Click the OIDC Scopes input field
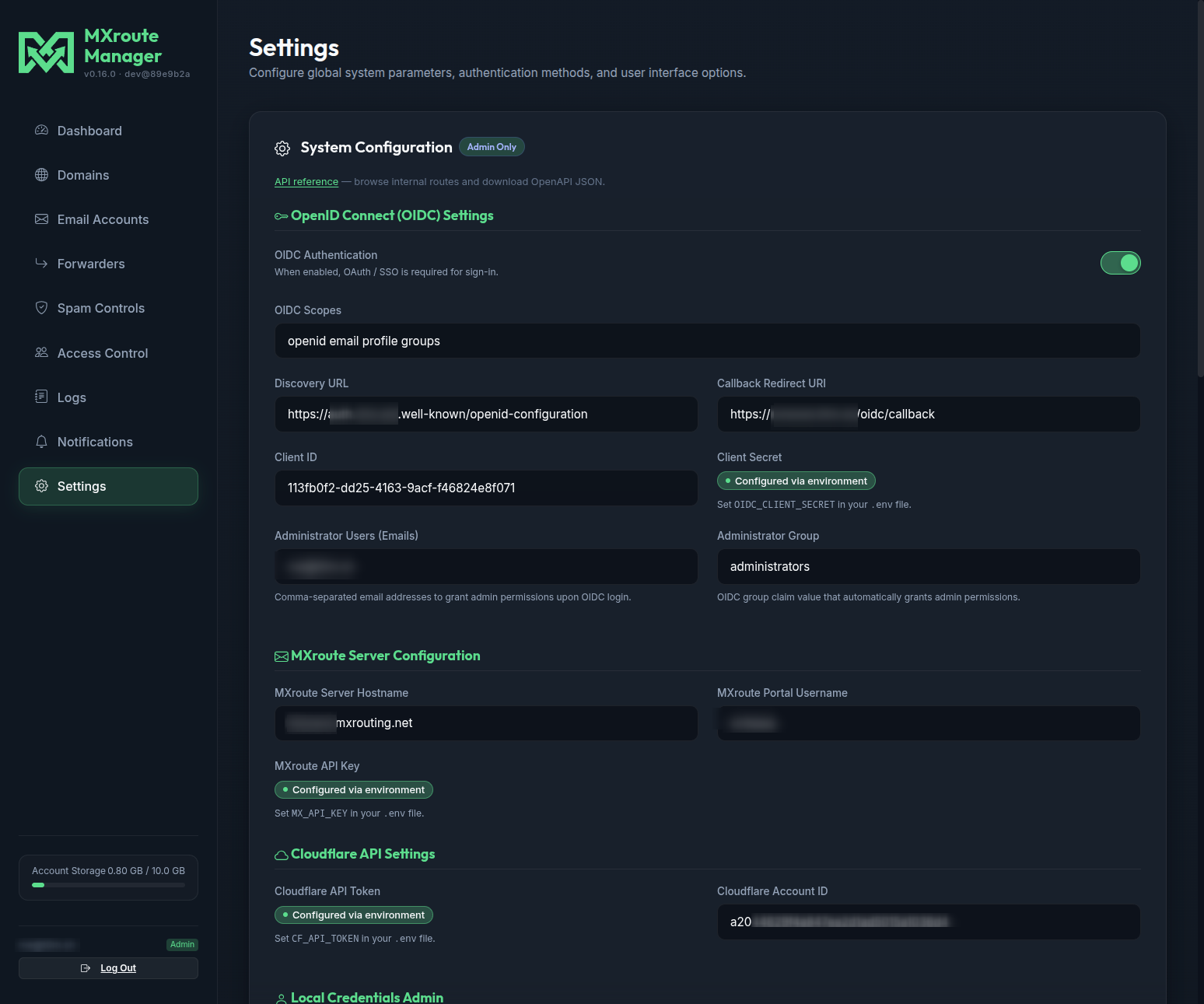Viewport: 1204px width, 1004px height. [708, 341]
